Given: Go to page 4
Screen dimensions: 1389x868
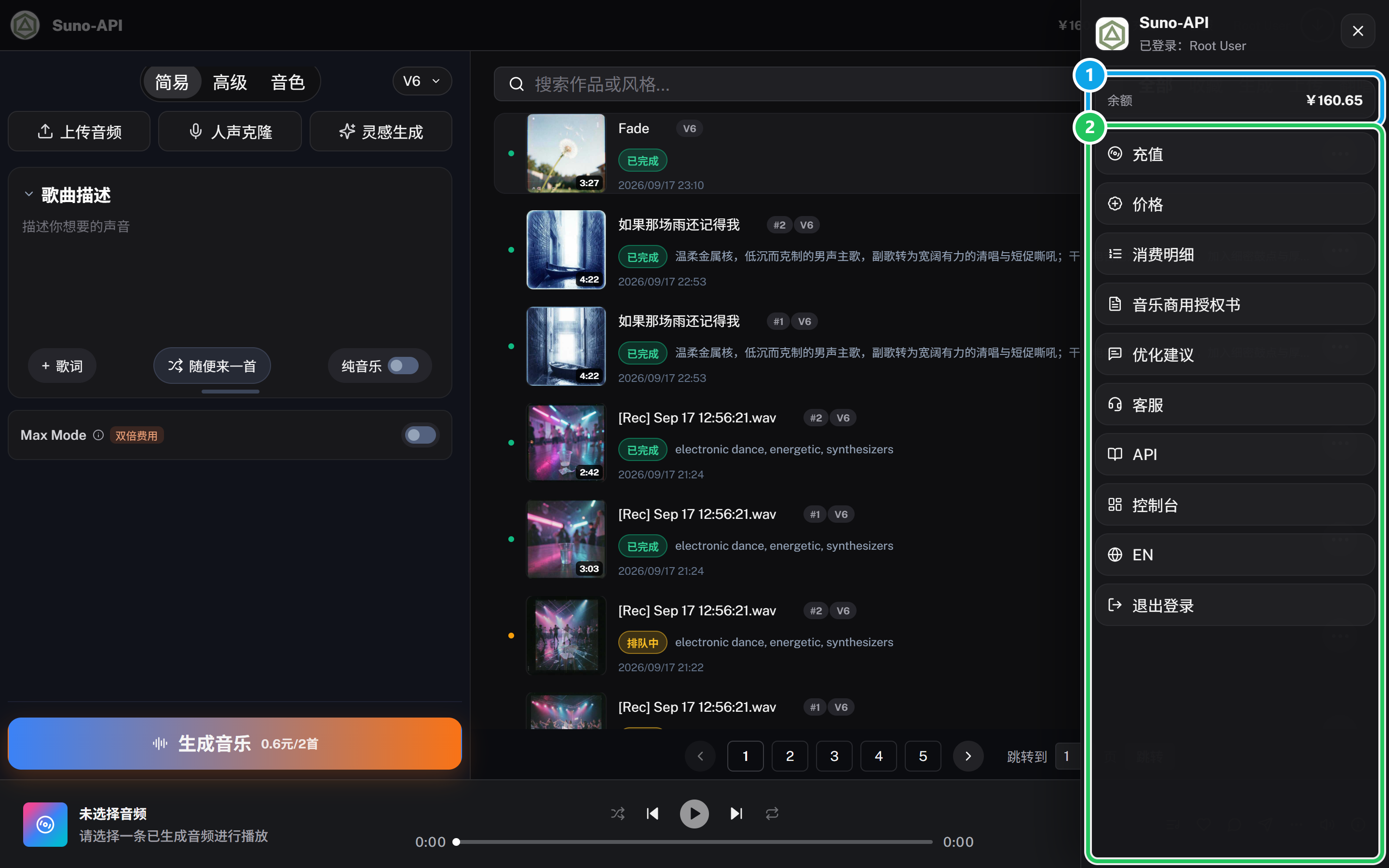Looking at the screenshot, I should pyautogui.click(x=878, y=756).
